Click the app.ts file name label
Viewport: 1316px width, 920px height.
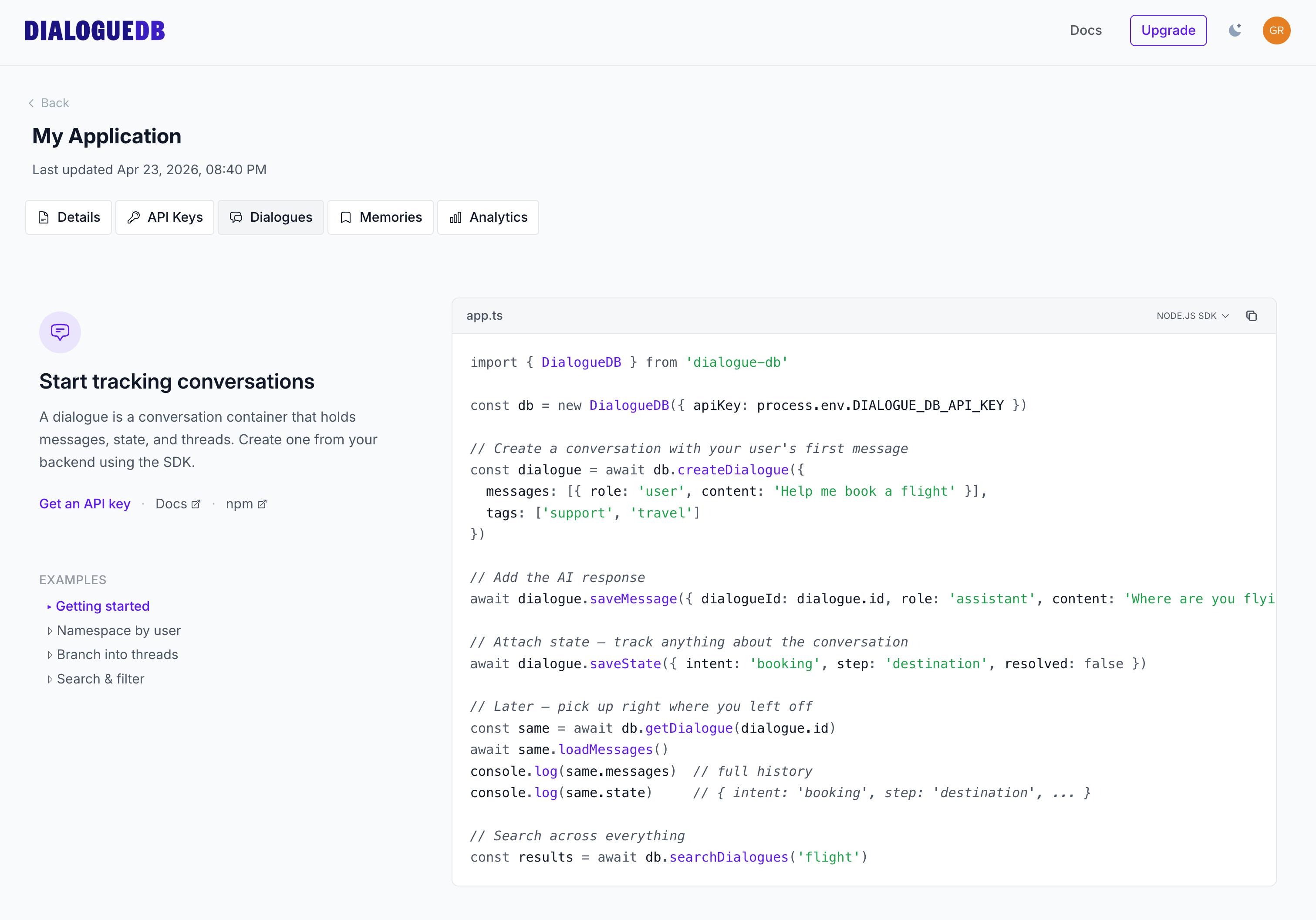(x=484, y=316)
